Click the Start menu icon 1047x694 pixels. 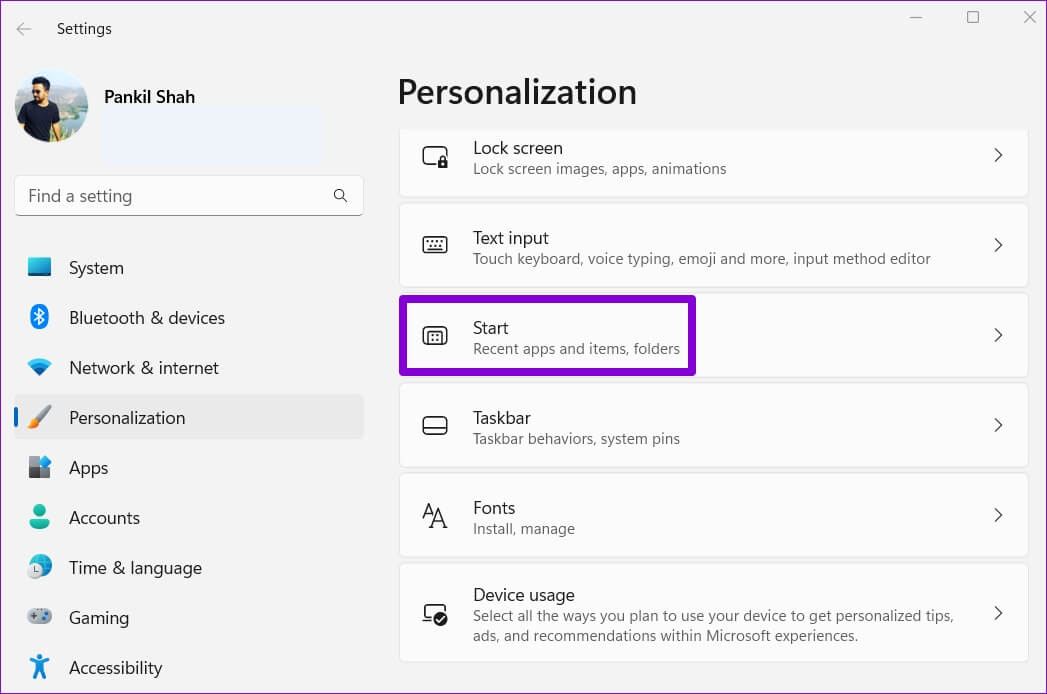[435, 335]
